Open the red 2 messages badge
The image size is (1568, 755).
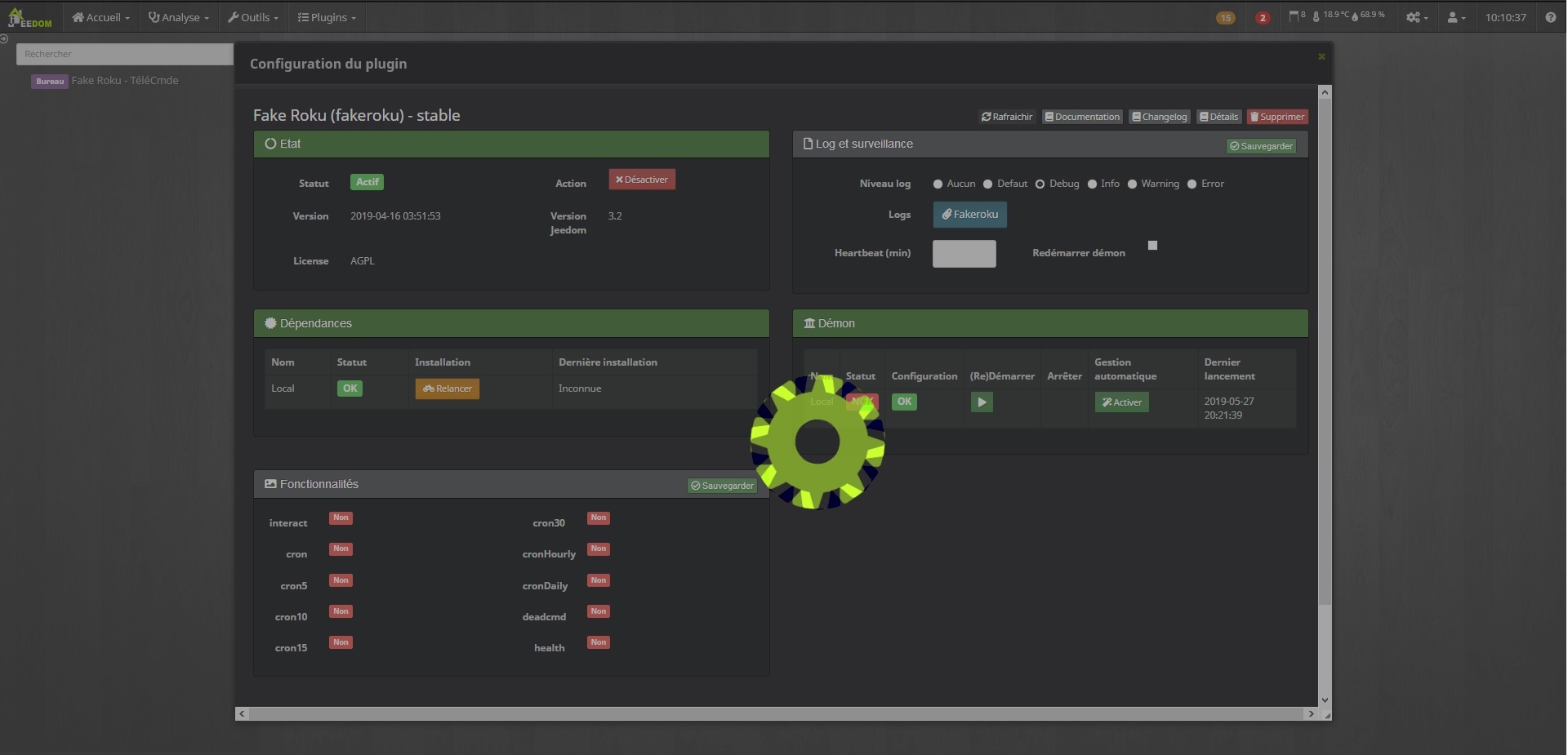pyautogui.click(x=1263, y=18)
